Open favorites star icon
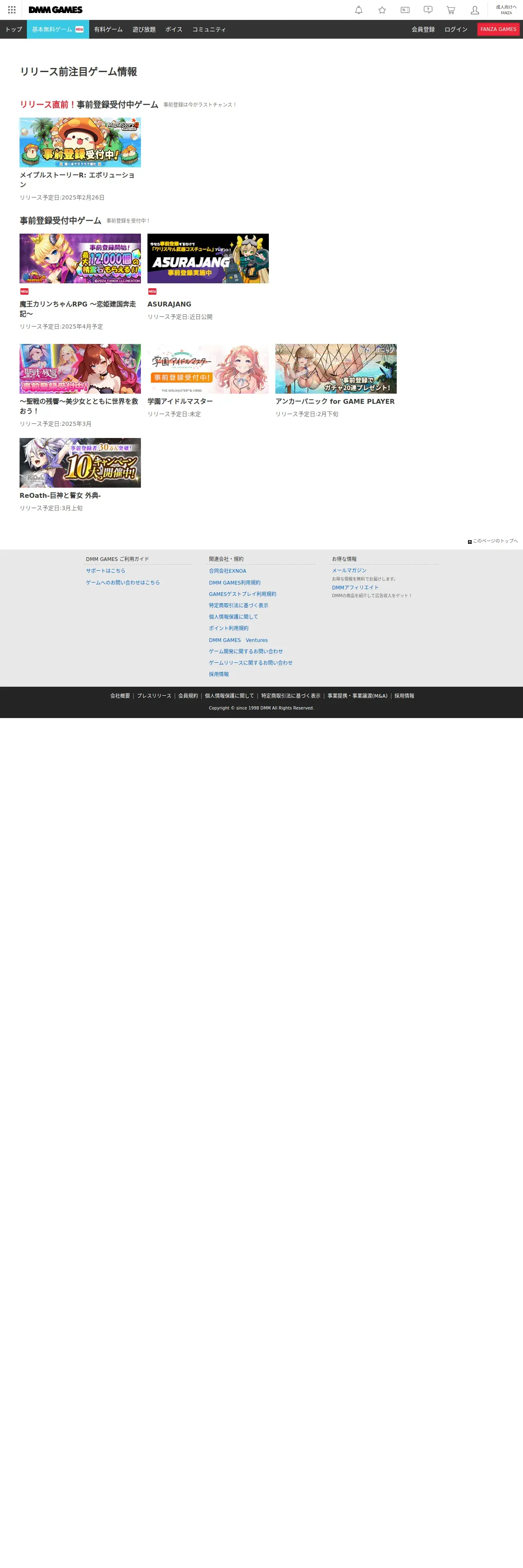The width and height of the screenshot is (523, 1568). pyautogui.click(x=382, y=10)
